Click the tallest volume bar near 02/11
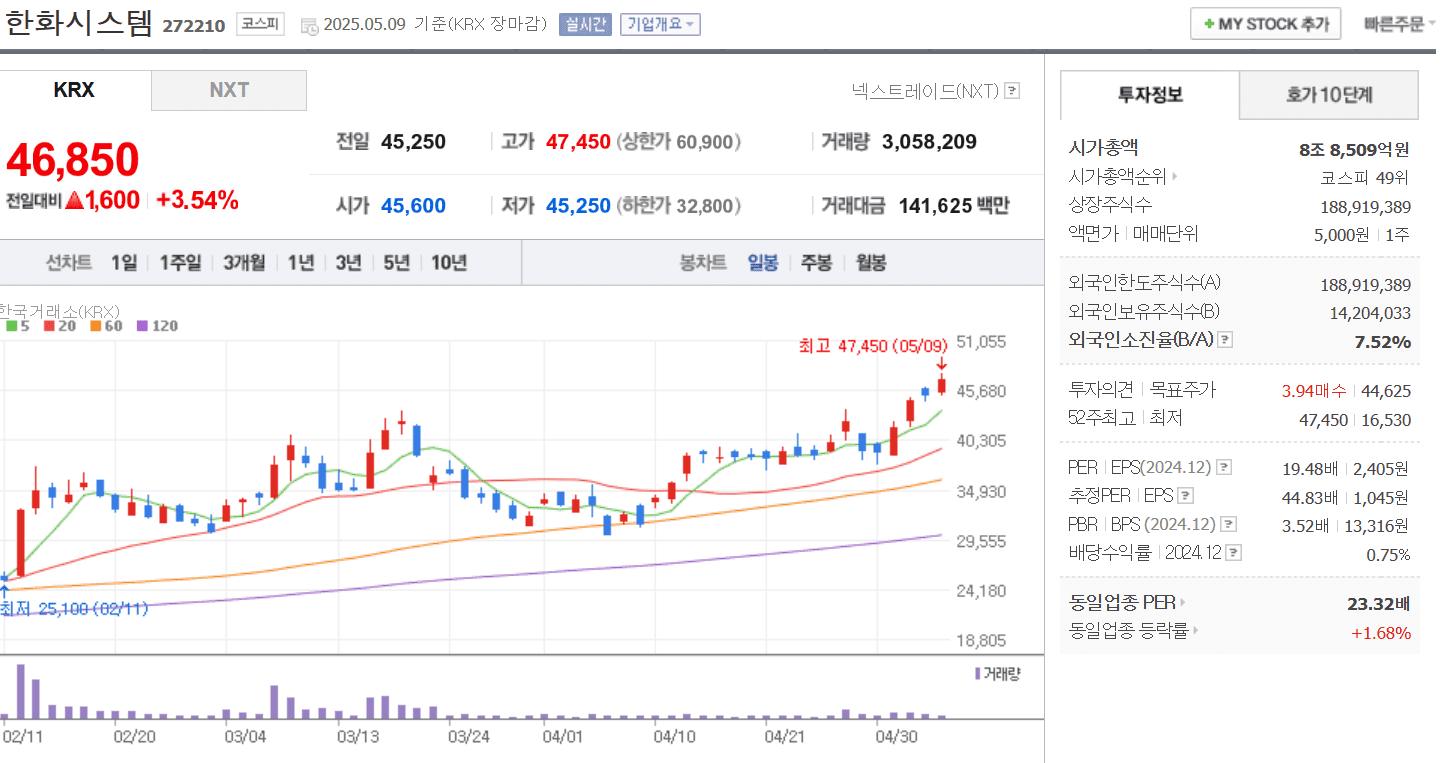Screen dimensions: 1446x763 pos(20,691)
